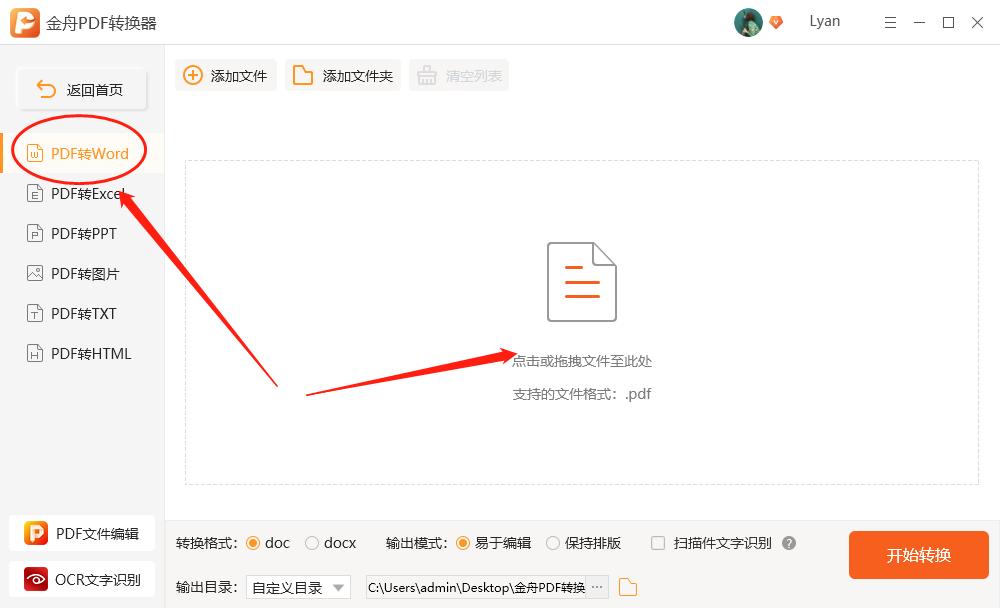Screen dimensions: 1000x609
Task: Open the hamburger menu top right
Action: [890, 21]
